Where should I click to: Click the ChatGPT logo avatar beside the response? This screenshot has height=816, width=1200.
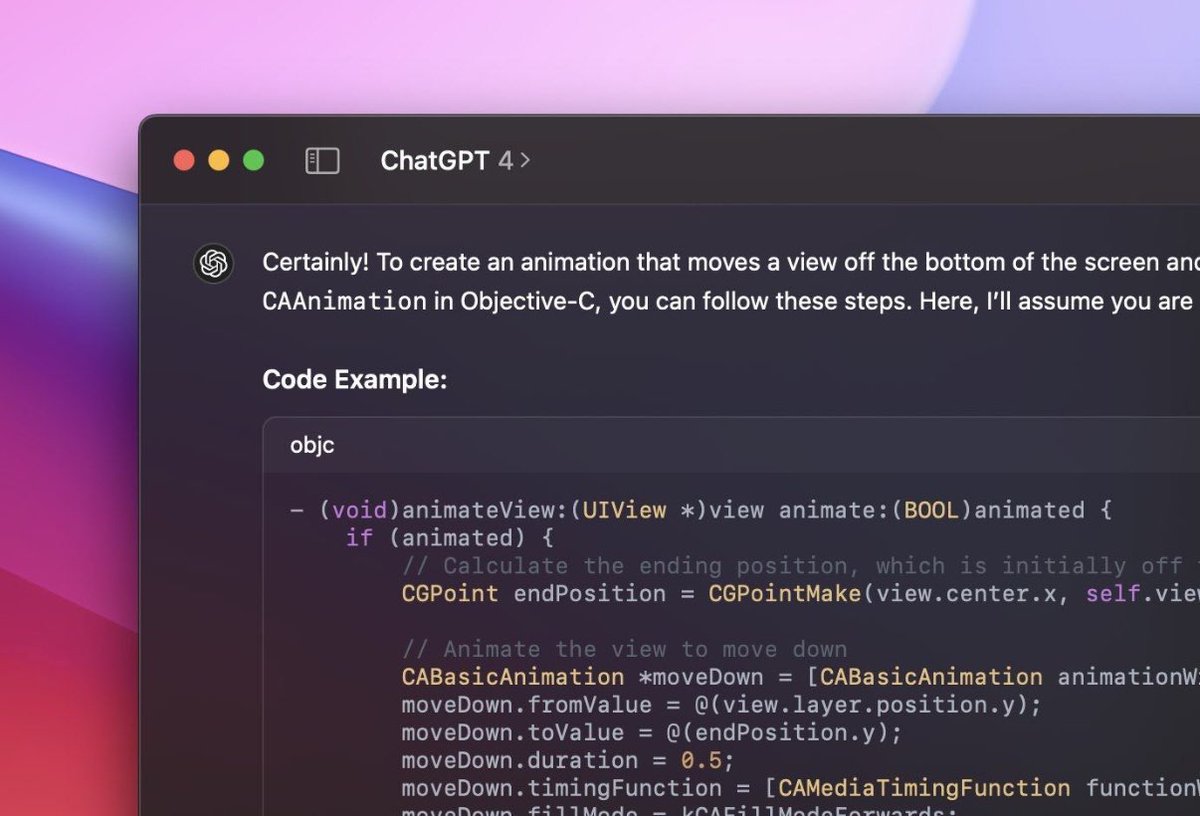(213, 264)
